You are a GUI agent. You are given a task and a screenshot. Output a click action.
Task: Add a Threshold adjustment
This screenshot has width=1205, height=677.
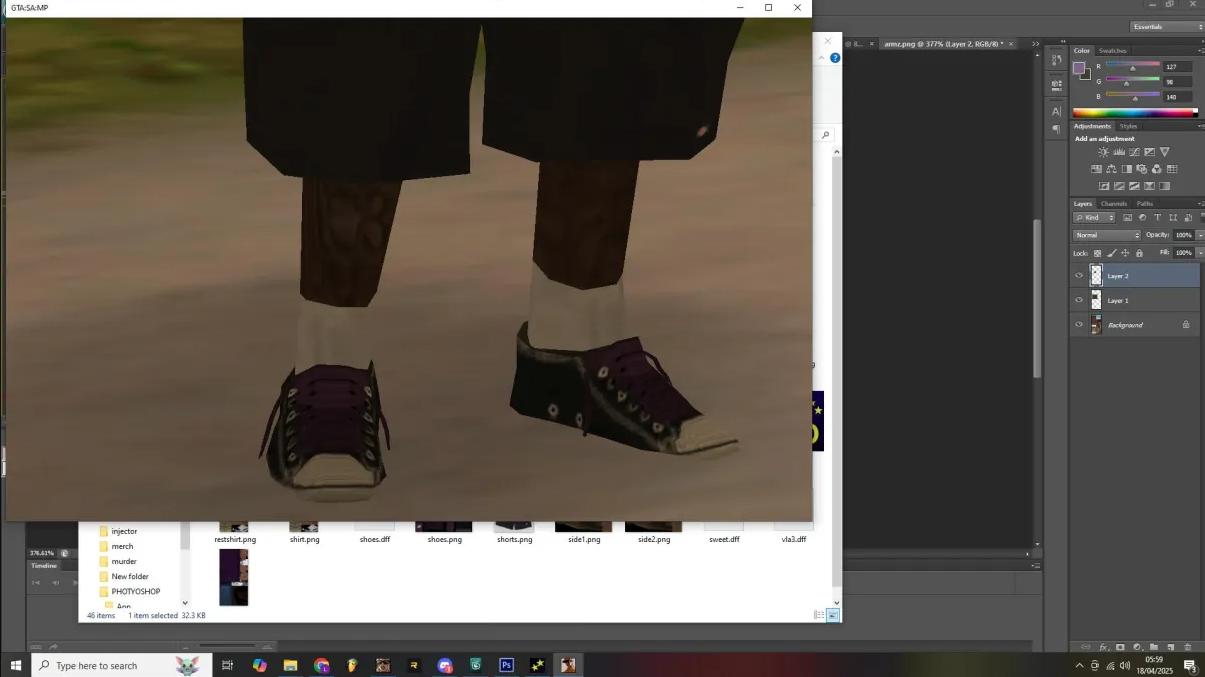[x=1134, y=186]
